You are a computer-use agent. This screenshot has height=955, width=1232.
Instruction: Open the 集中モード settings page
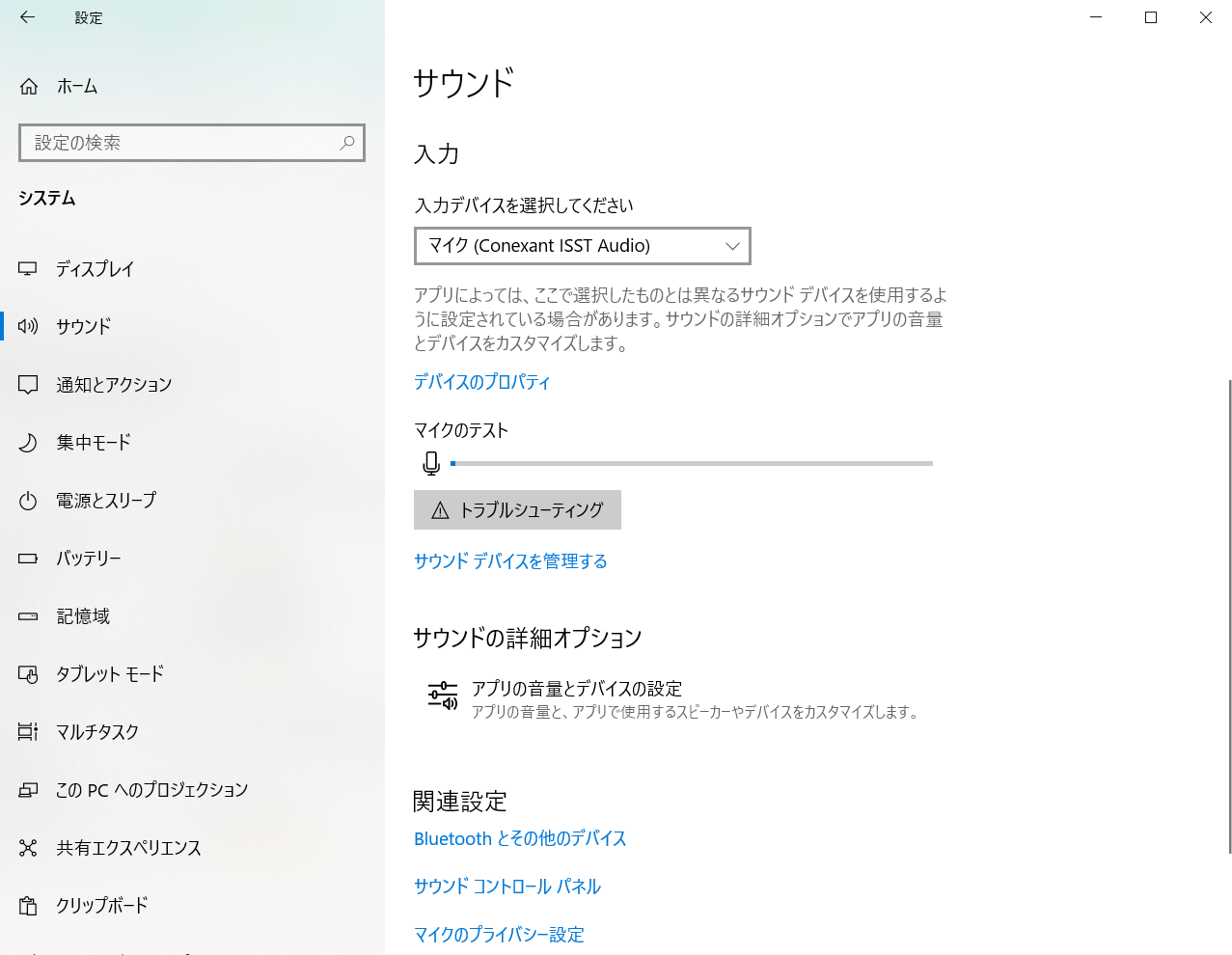point(192,442)
